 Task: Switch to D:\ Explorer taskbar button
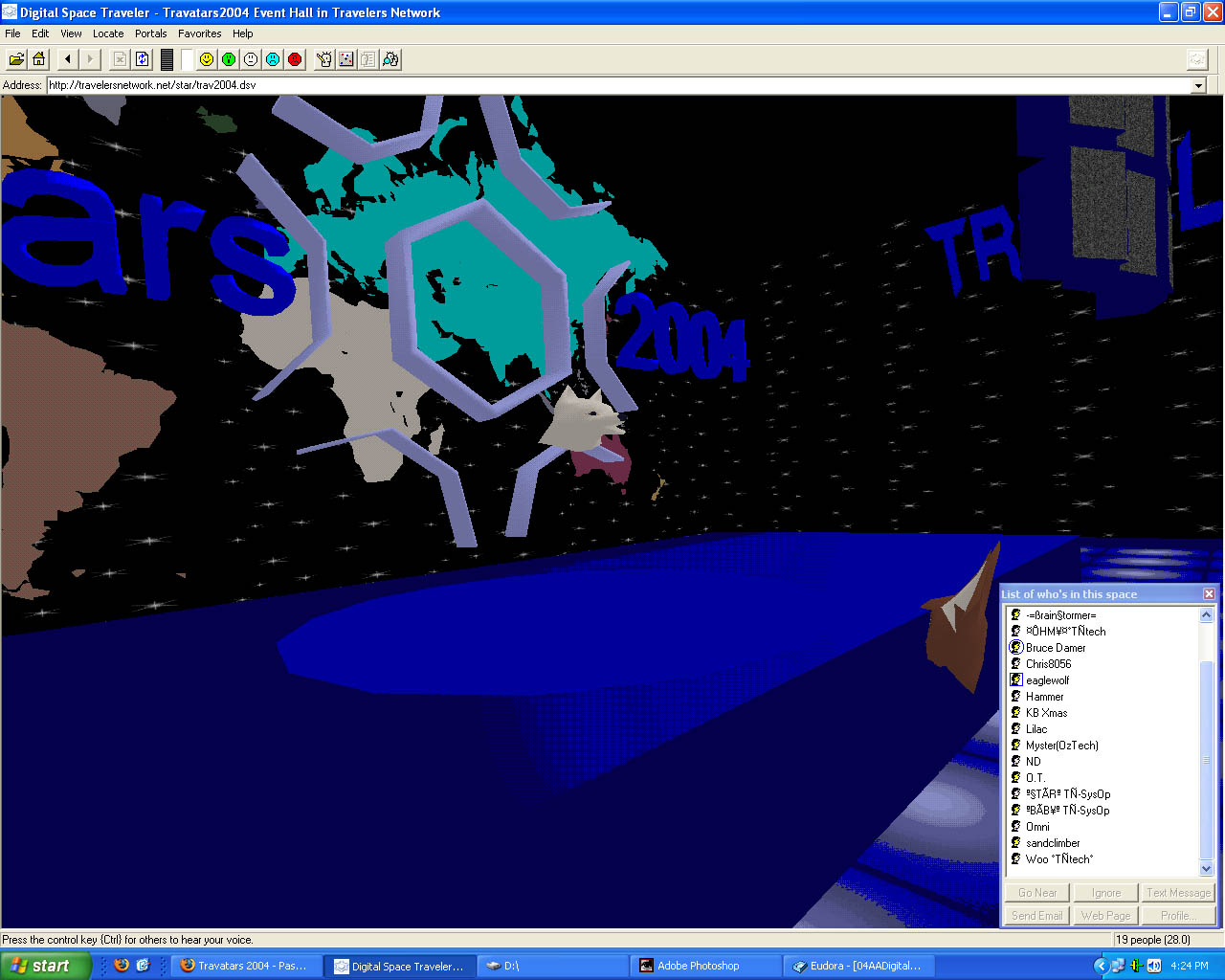tap(551, 966)
